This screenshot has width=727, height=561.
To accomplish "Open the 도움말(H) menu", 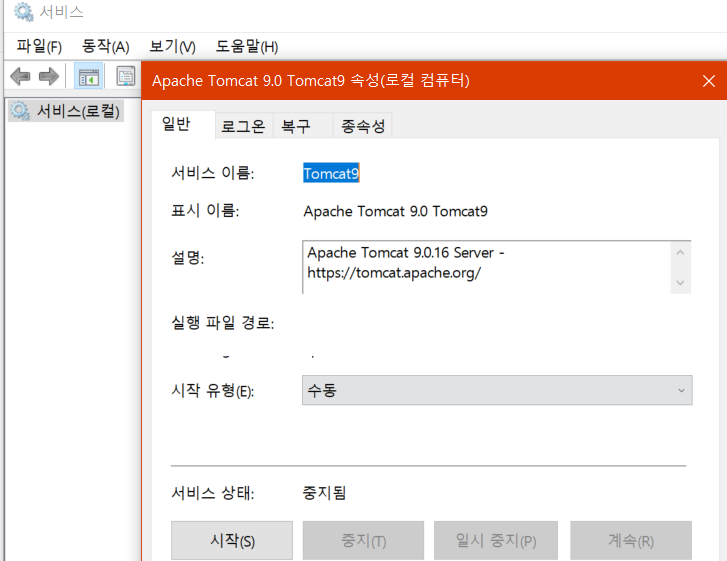I will [247, 46].
